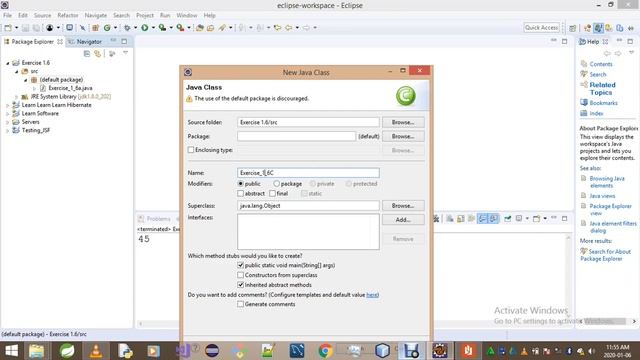Open the Search icon in Help view
The image size is (640, 360).
pos(584,74)
